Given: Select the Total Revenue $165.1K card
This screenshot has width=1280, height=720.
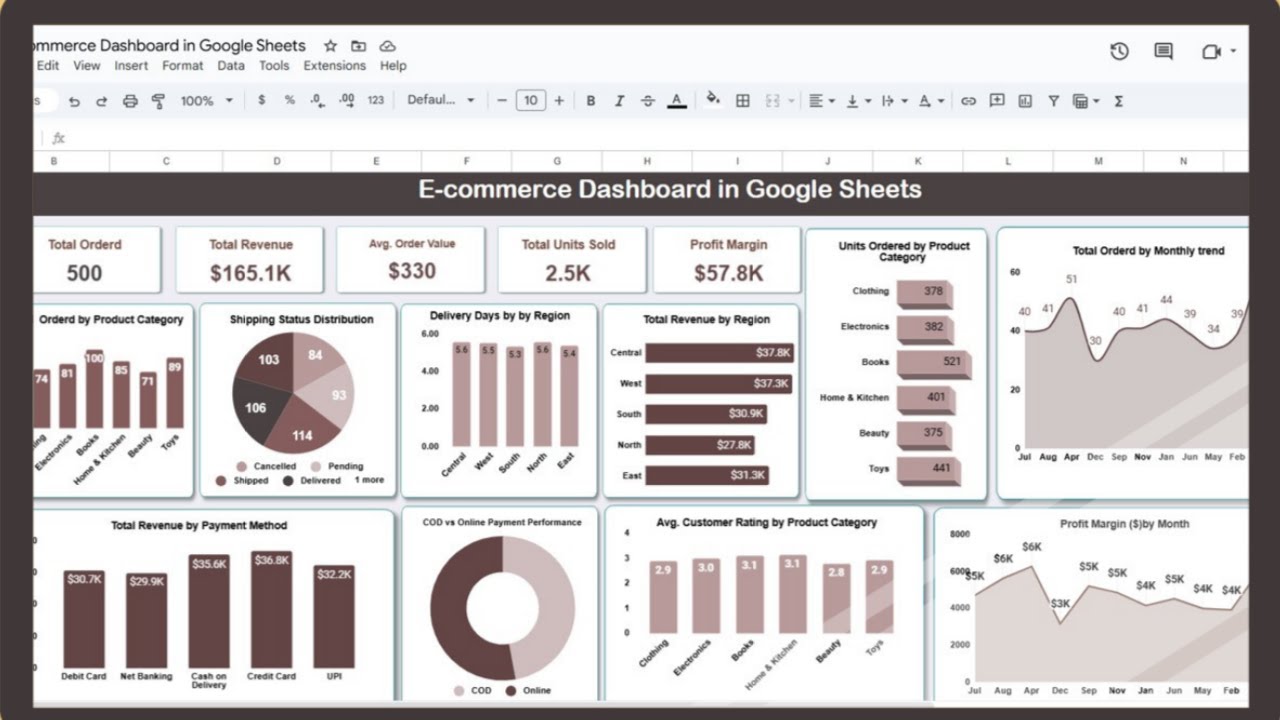Looking at the screenshot, I should (250, 260).
